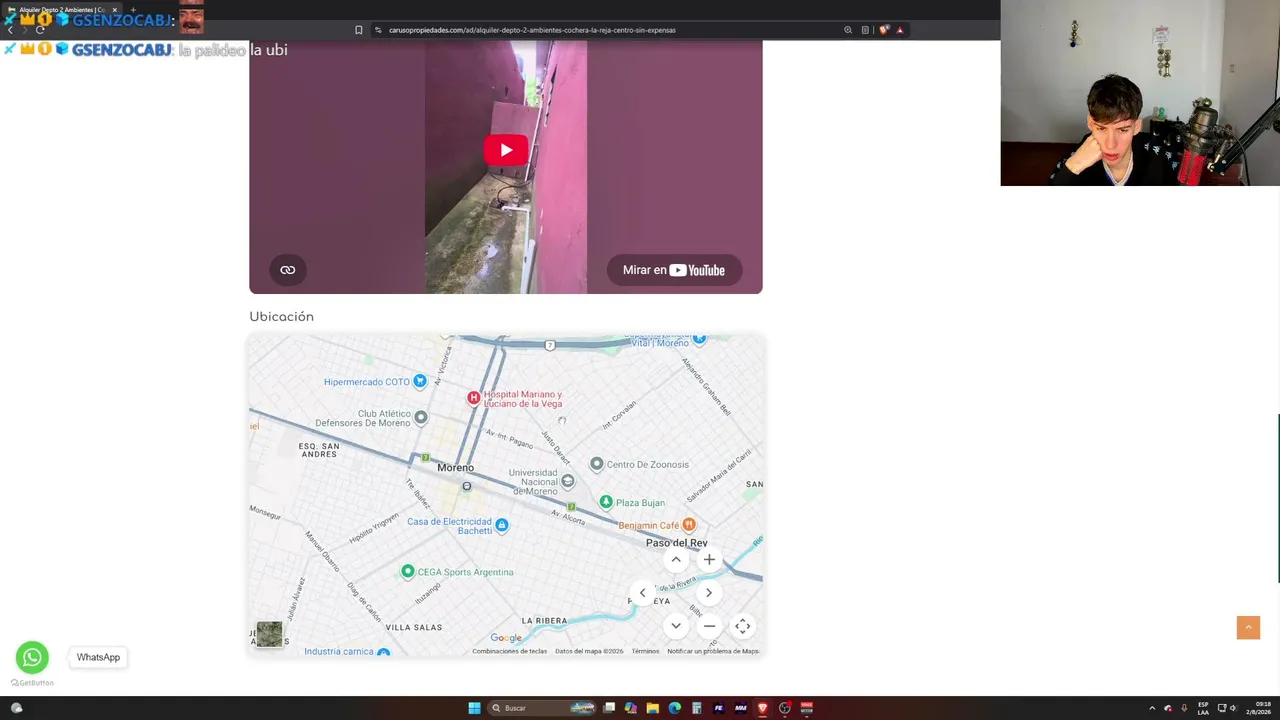Click the WhatsApp label tooltip
This screenshot has width=1280, height=720.
(x=98, y=657)
